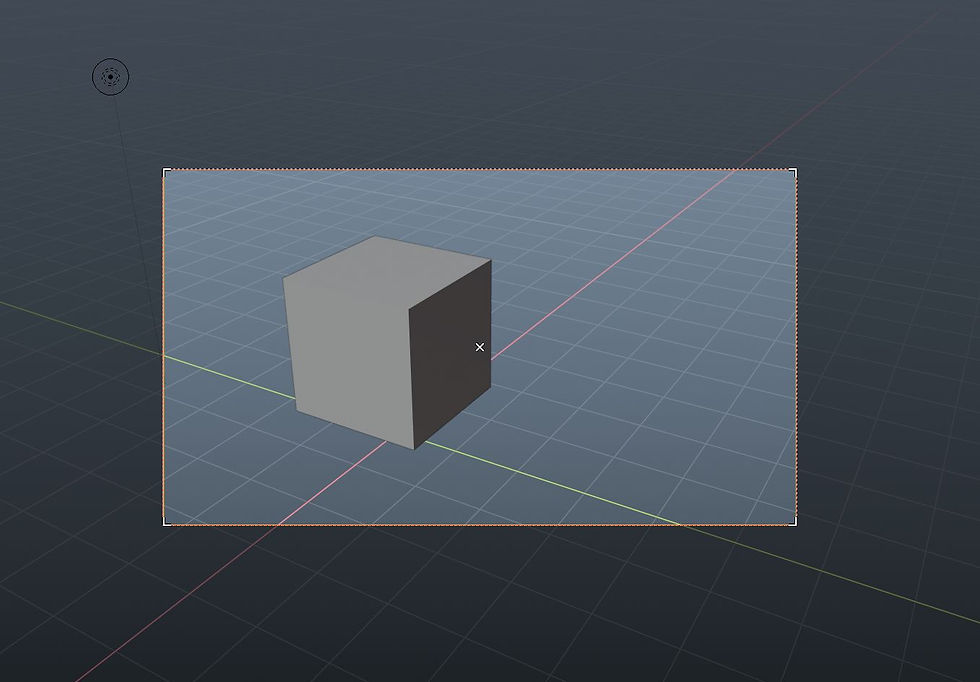This screenshot has height=682, width=980.
Task: Select the cube by its top face
Action: click(388, 271)
